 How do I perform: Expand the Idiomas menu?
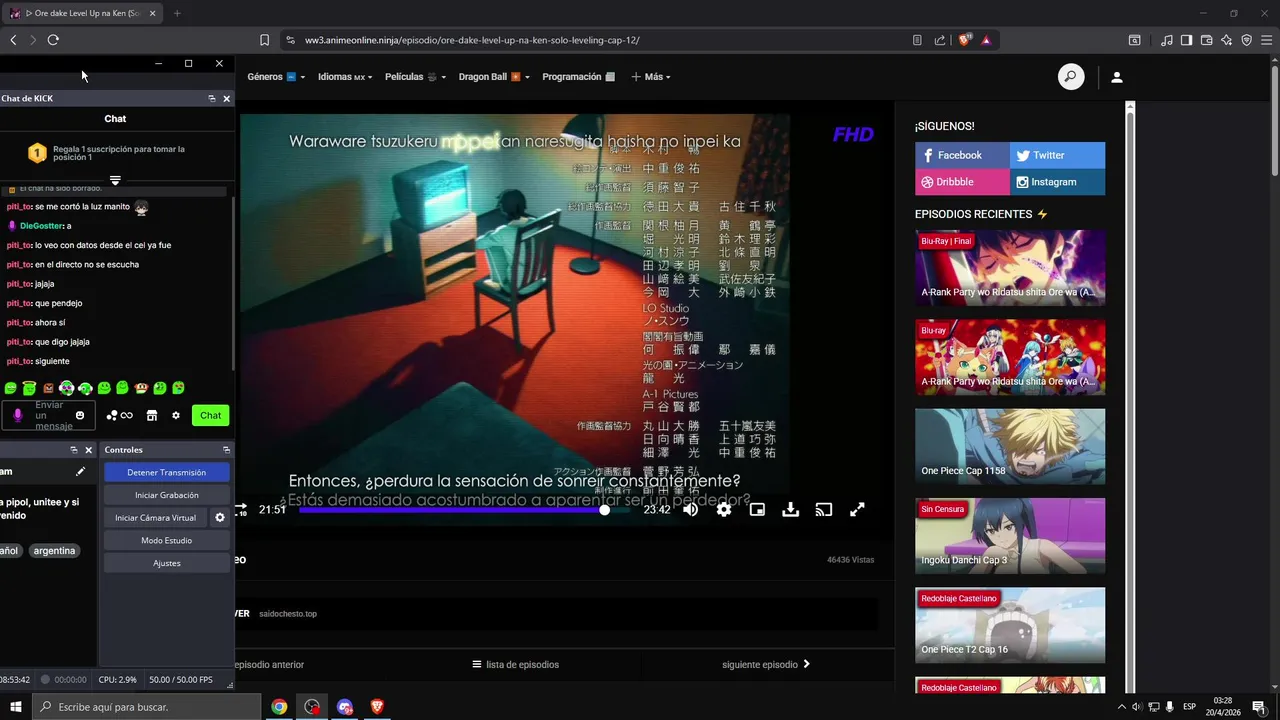pos(345,77)
